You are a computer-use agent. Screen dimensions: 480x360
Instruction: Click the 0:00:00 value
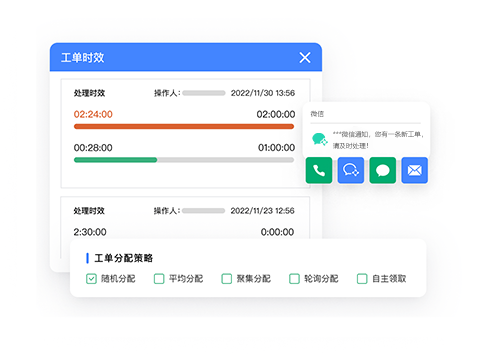[277, 232]
